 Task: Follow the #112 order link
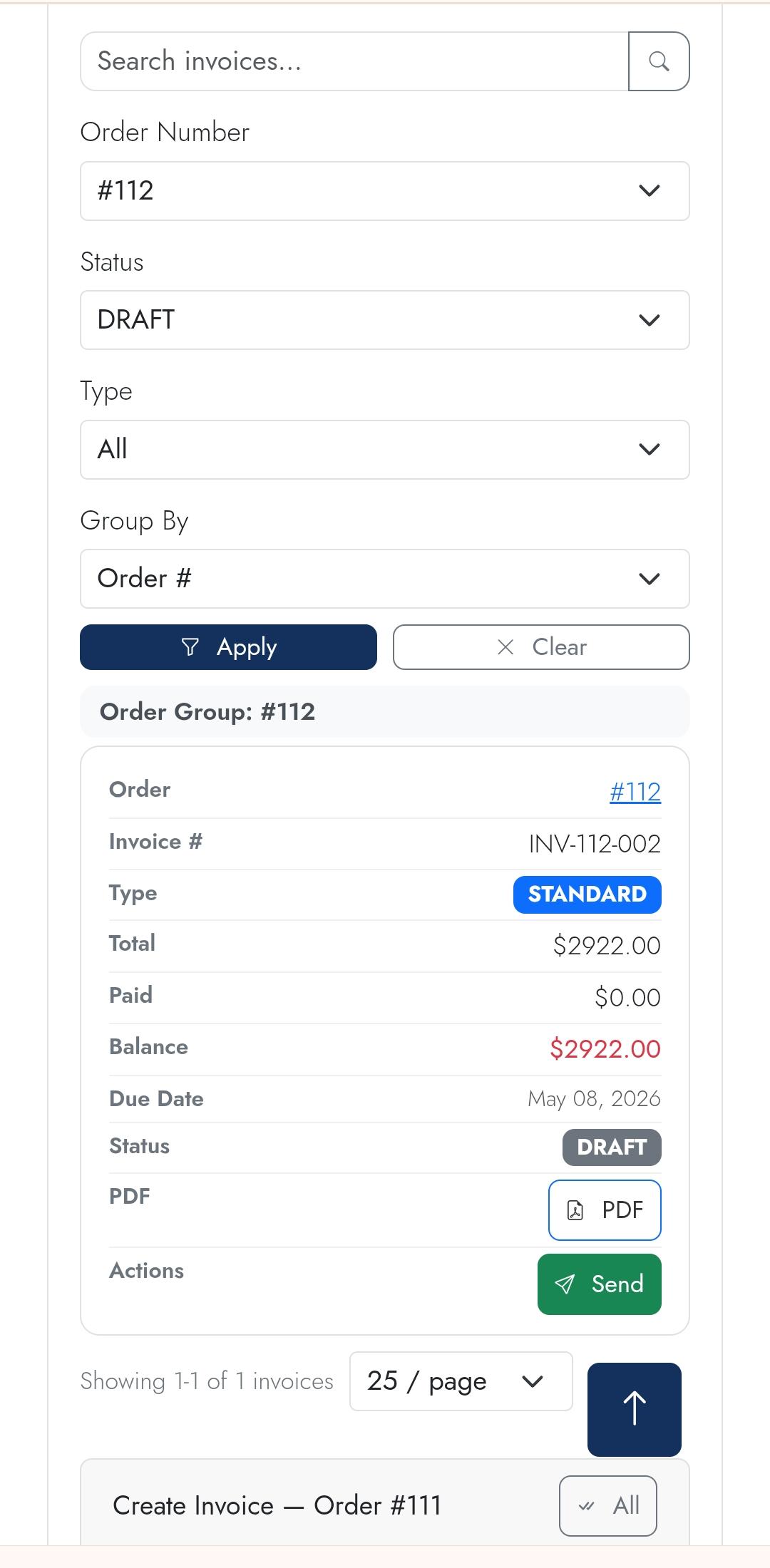click(x=635, y=791)
